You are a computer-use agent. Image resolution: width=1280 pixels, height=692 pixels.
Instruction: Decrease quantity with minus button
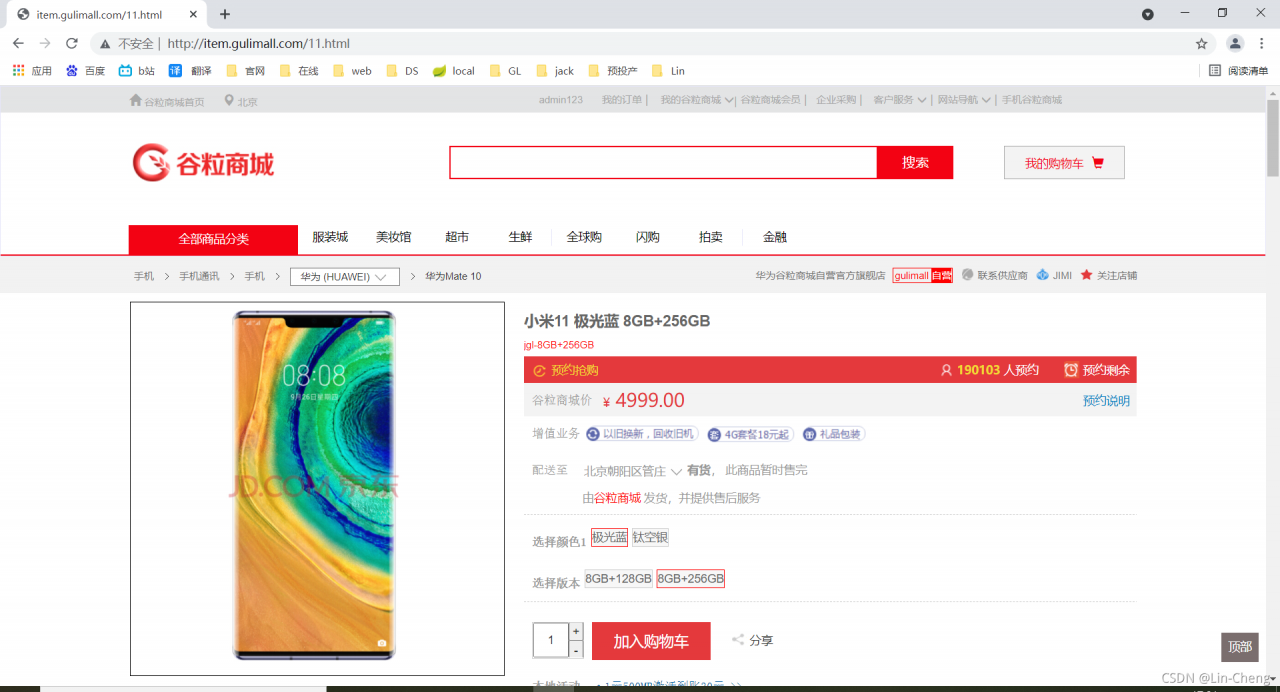pos(576,649)
